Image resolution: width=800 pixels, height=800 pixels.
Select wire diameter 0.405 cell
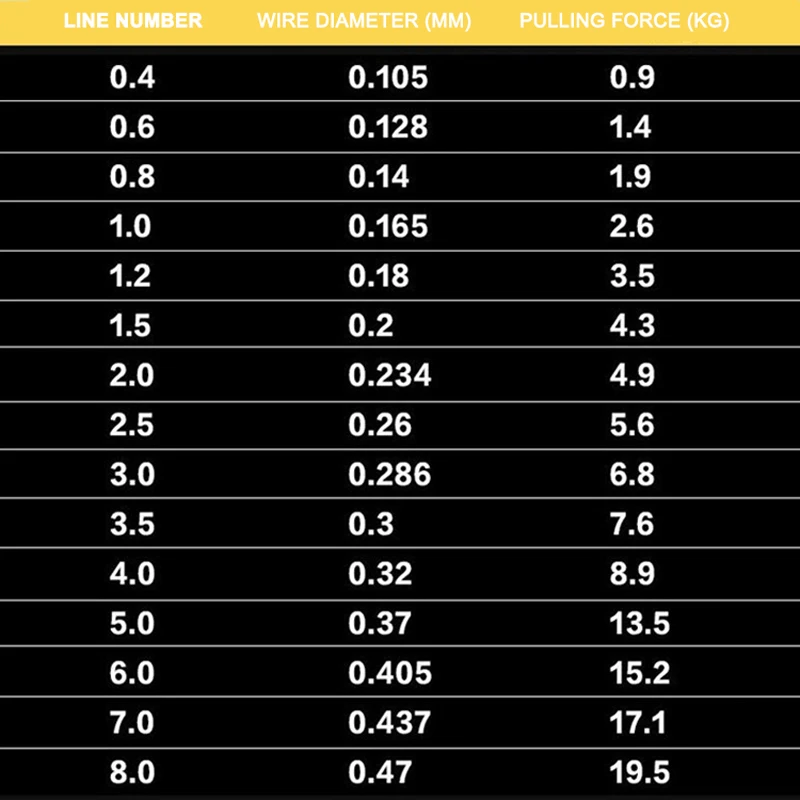pyautogui.click(x=390, y=673)
